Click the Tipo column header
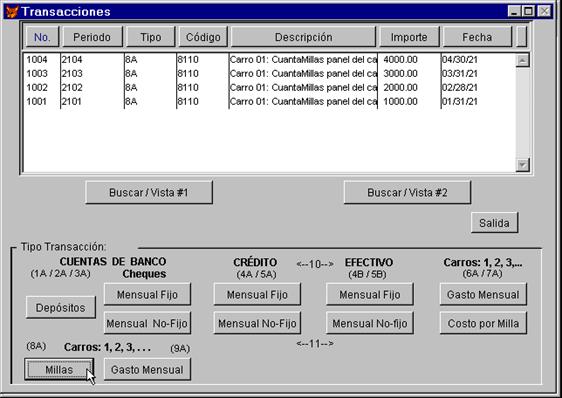This screenshot has width=562, height=398. (151, 37)
